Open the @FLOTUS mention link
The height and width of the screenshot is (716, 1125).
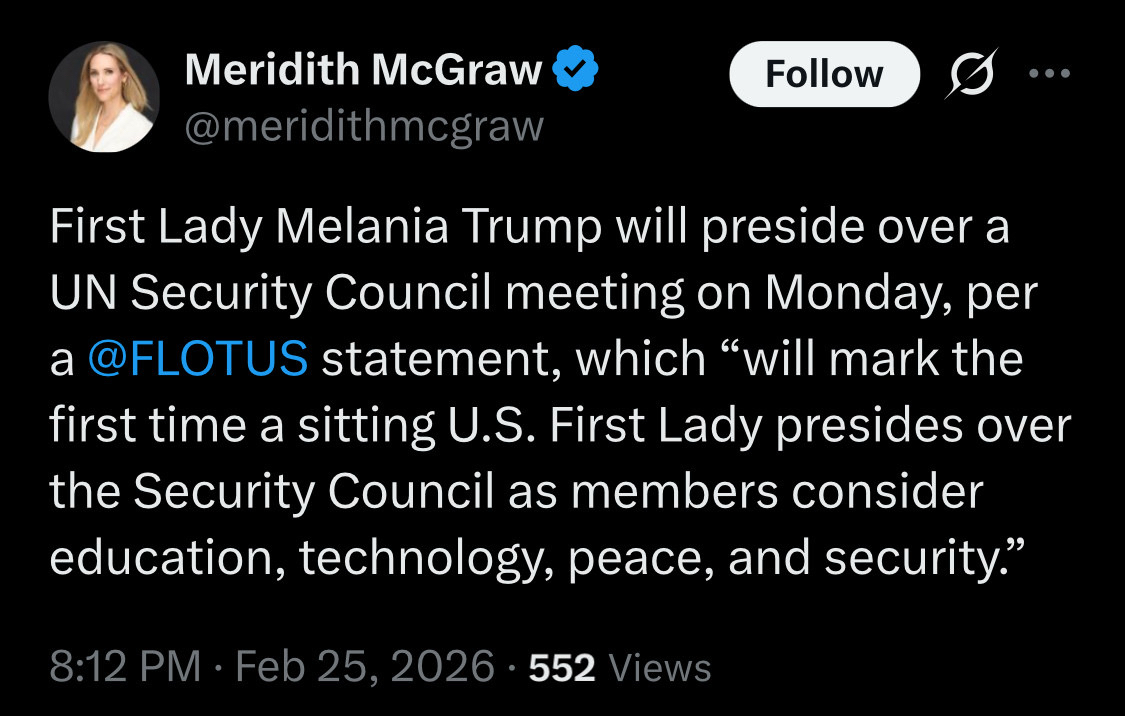click(198, 360)
